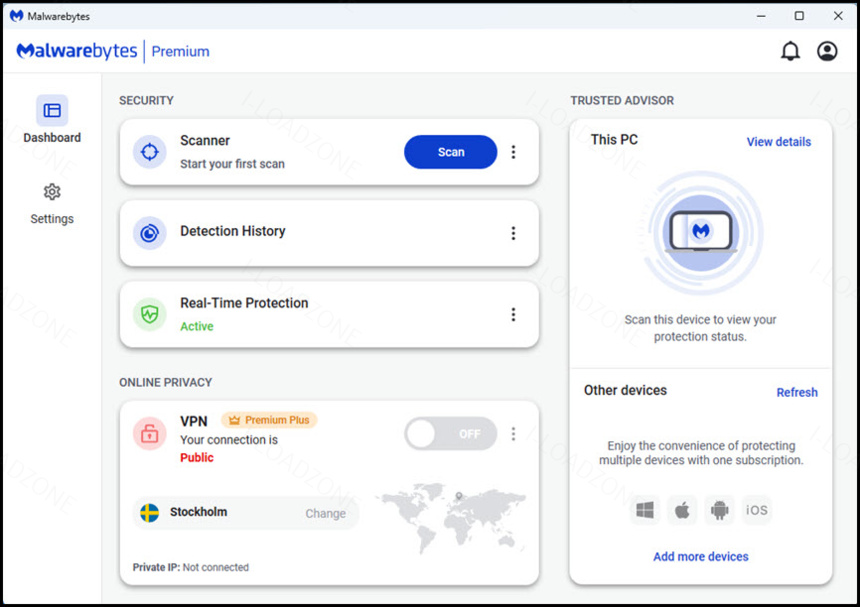Image resolution: width=860 pixels, height=607 pixels.
Task: Open Real-Time Protection more options menu
Action: (513, 314)
